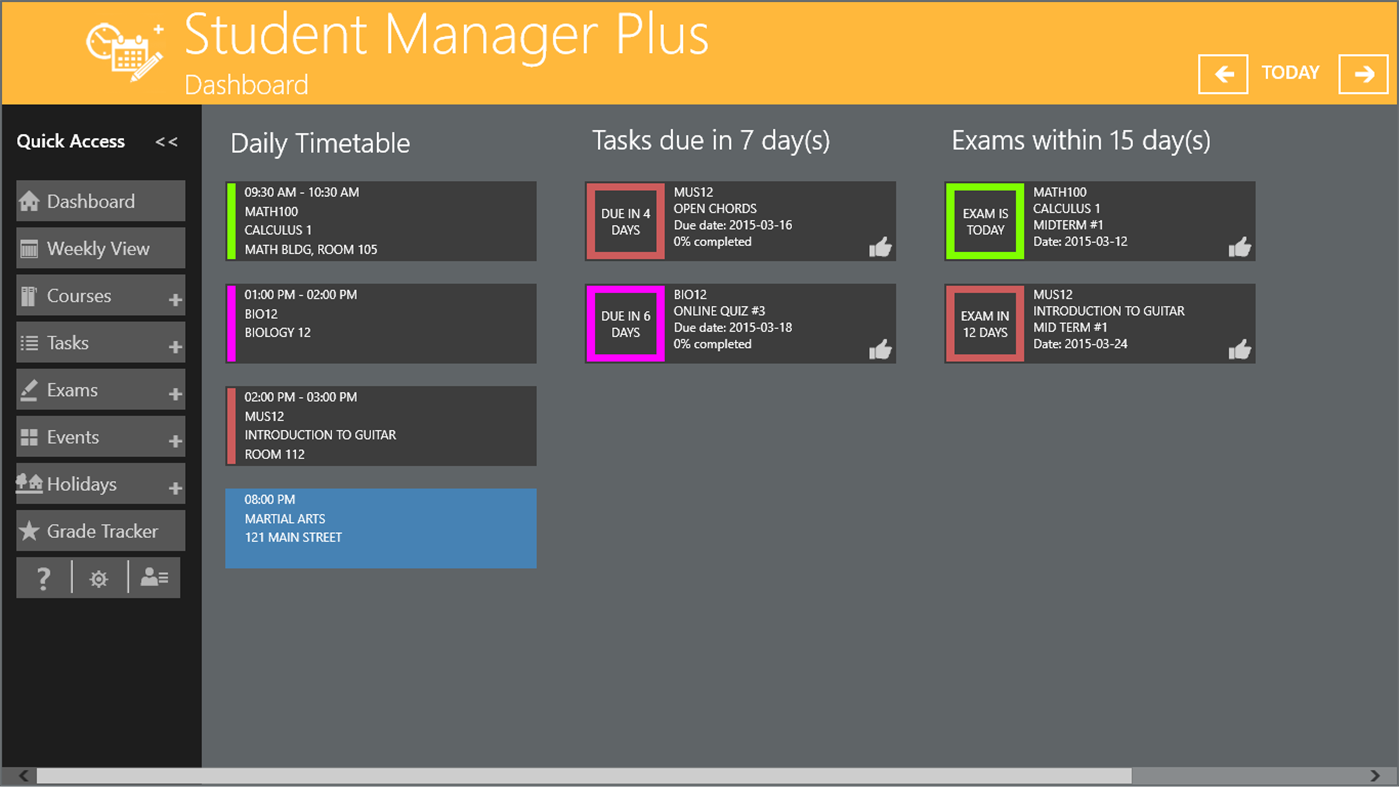The width and height of the screenshot is (1399, 787).
Task: Open the Holidays icon in sidebar
Action: click(32, 483)
